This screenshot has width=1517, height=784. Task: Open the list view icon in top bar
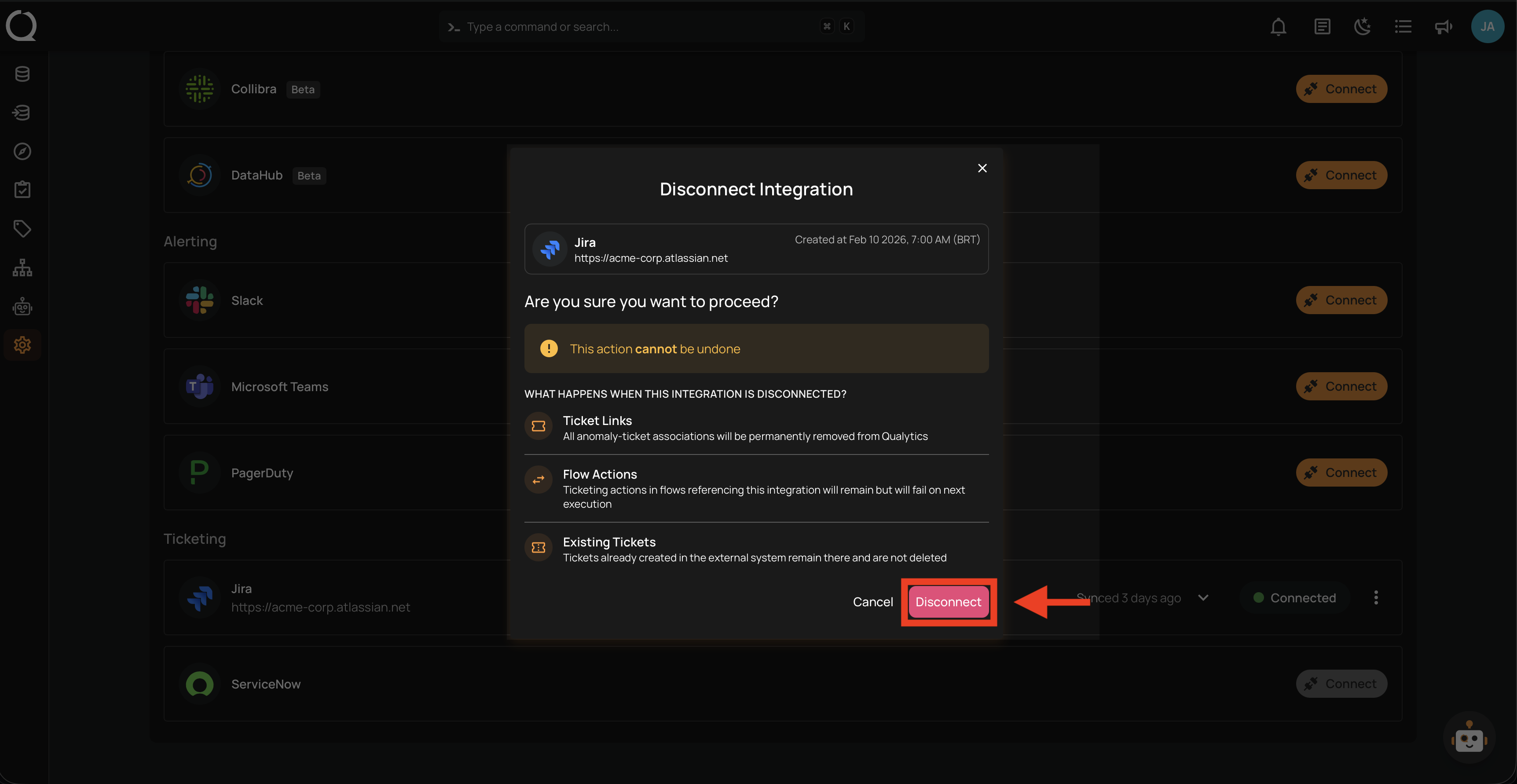pyautogui.click(x=1403, y=26)
